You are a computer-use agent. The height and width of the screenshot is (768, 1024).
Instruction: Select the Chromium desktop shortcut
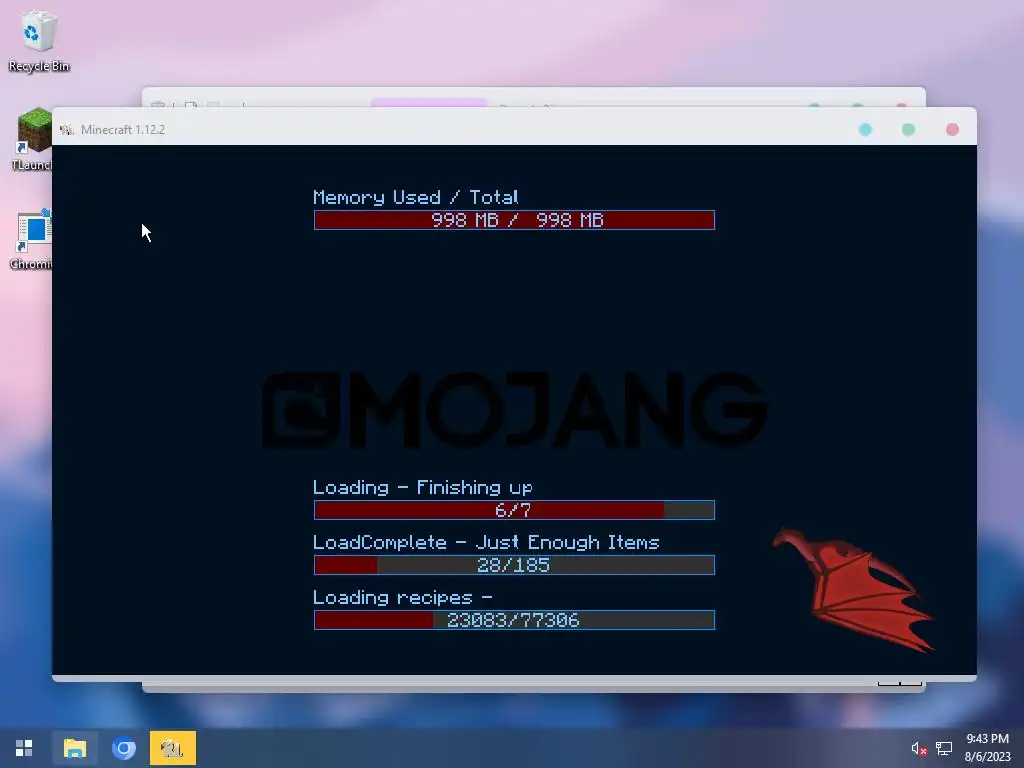point(33,239)
